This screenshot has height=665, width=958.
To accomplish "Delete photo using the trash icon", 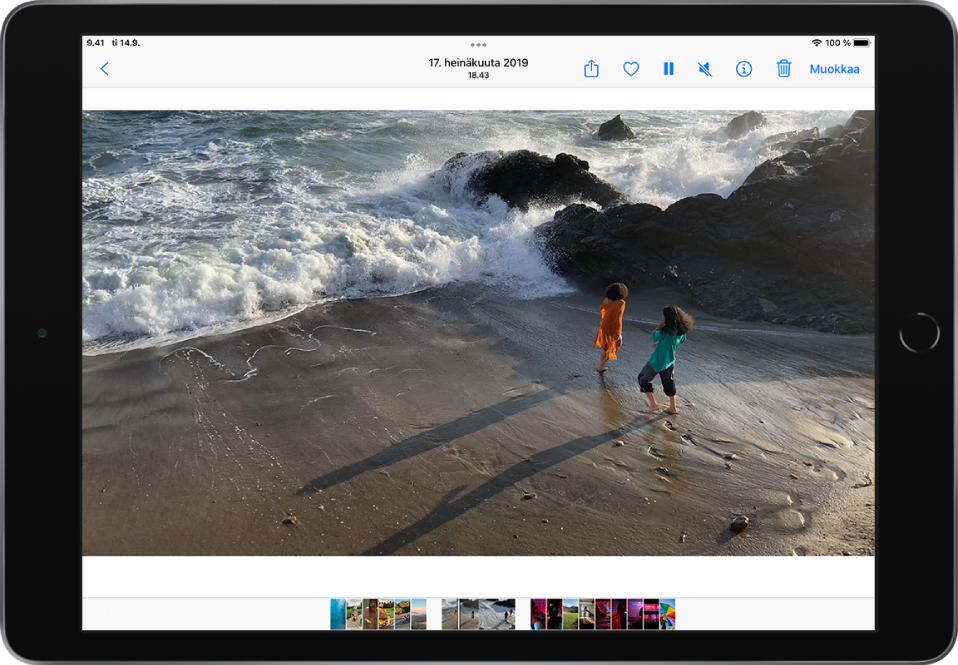I will 784,69.
